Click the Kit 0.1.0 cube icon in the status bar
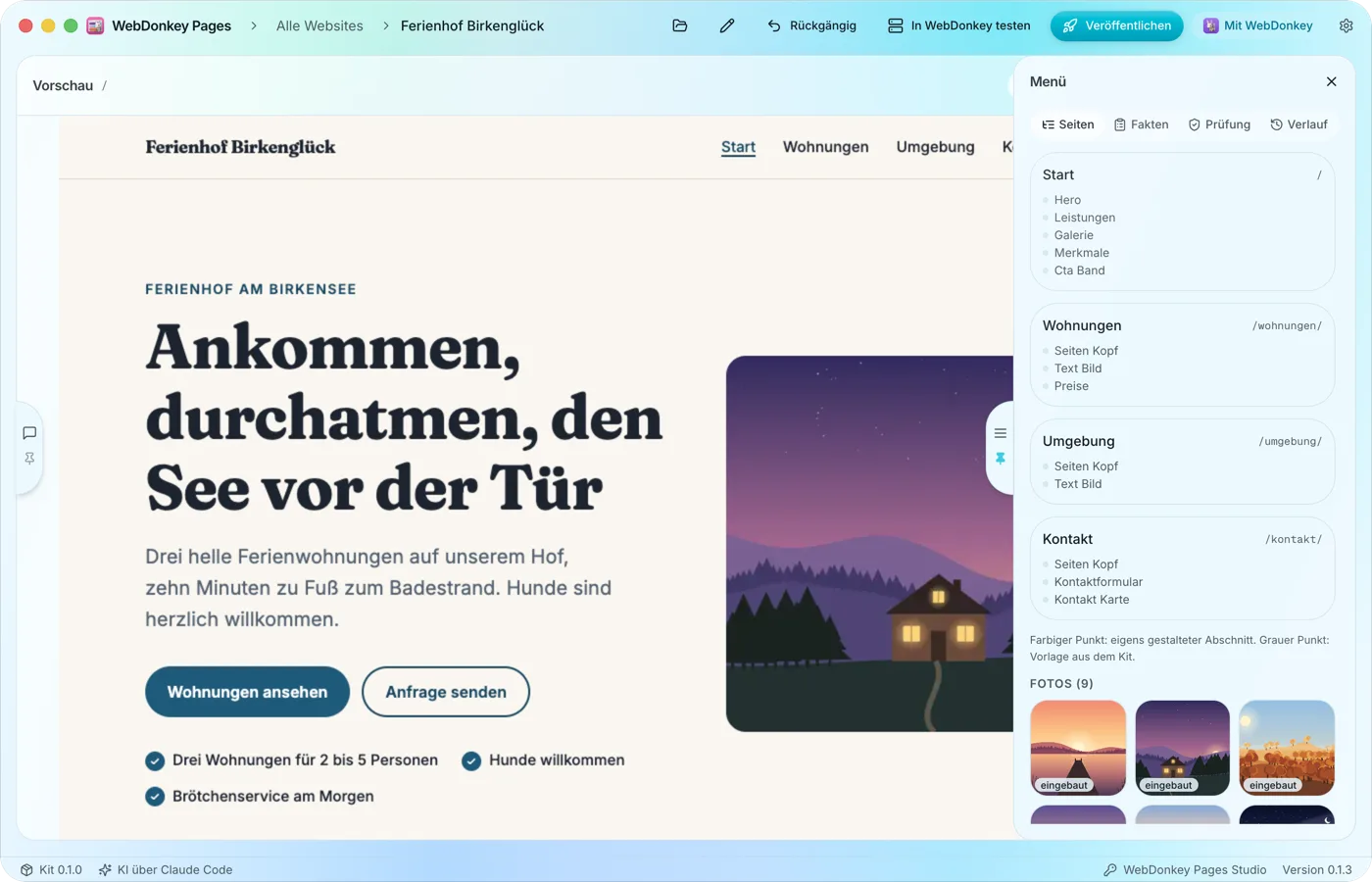1372x882 pixels. 26,869
